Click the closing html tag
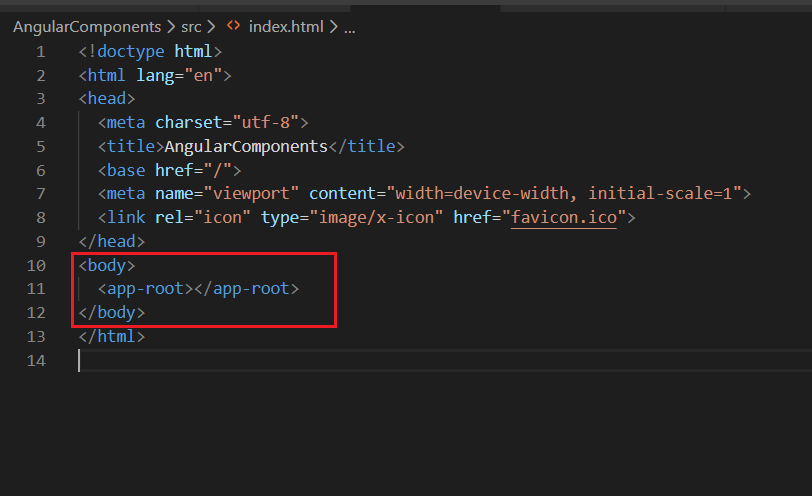812x496 pixels. point(111,337)
